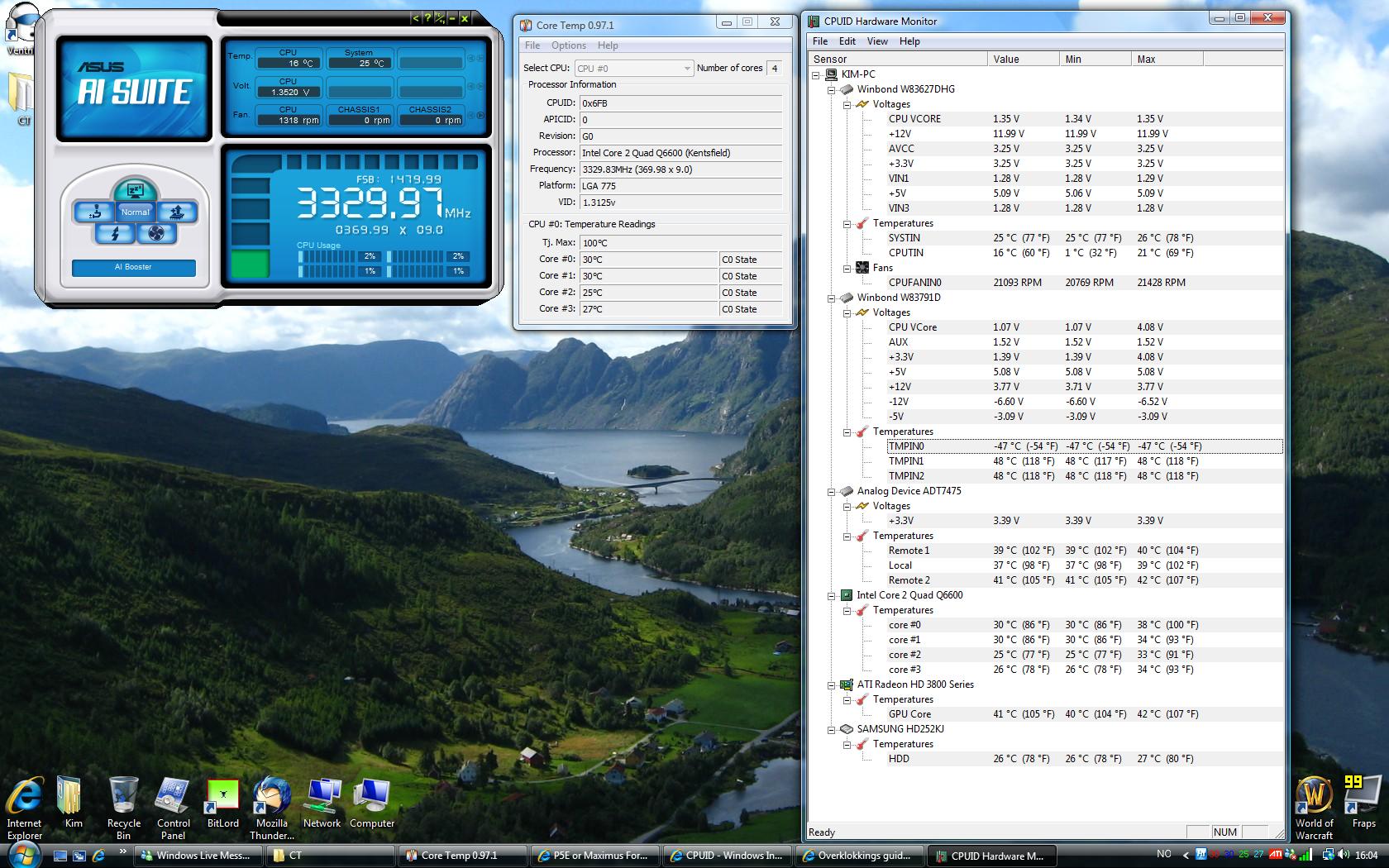Open the Control Panel desktop icon
This screenshot has height=868, width=1389.
point(173,808)
